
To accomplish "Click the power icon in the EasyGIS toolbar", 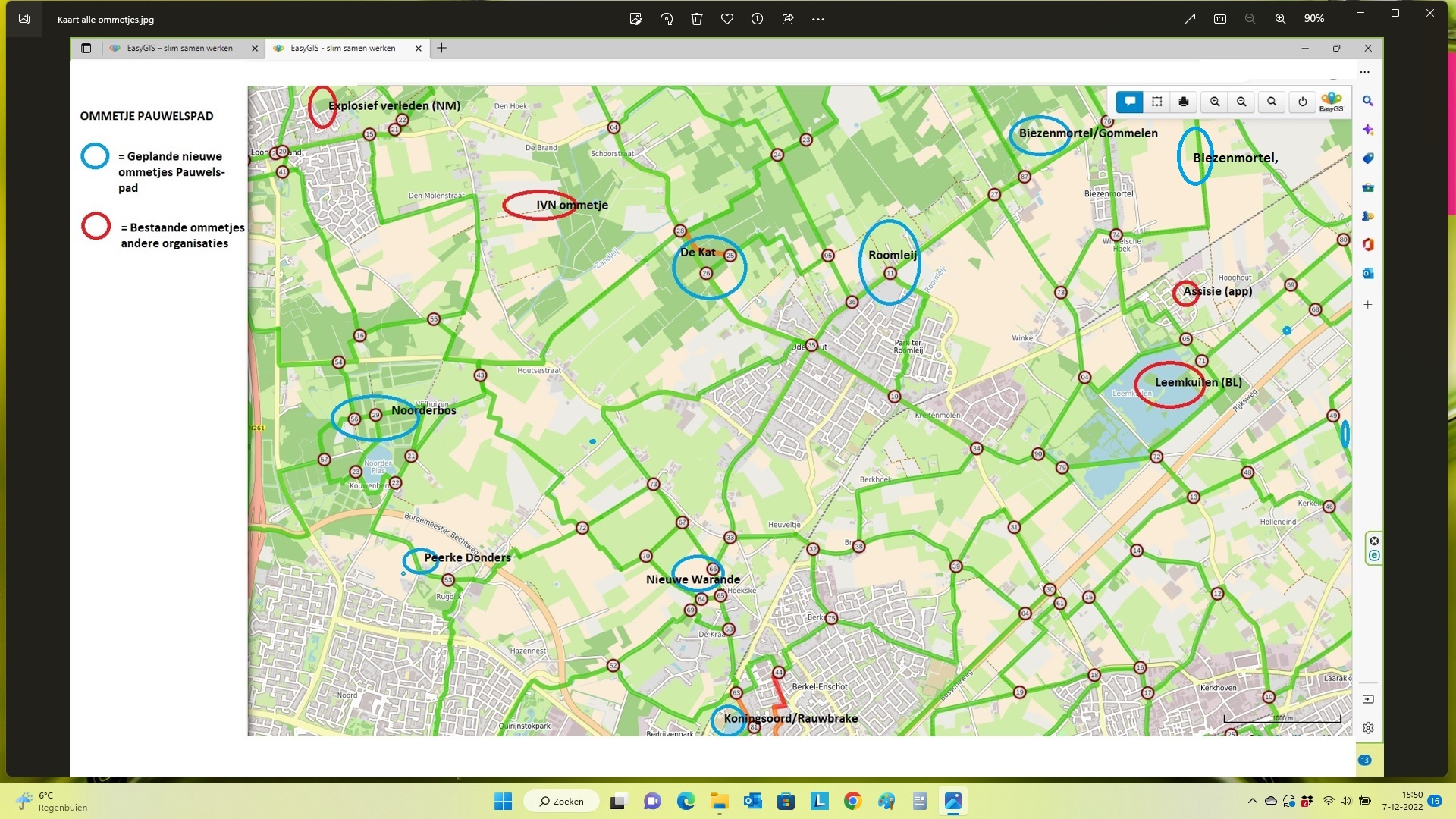I will (x=1303, y=102).
